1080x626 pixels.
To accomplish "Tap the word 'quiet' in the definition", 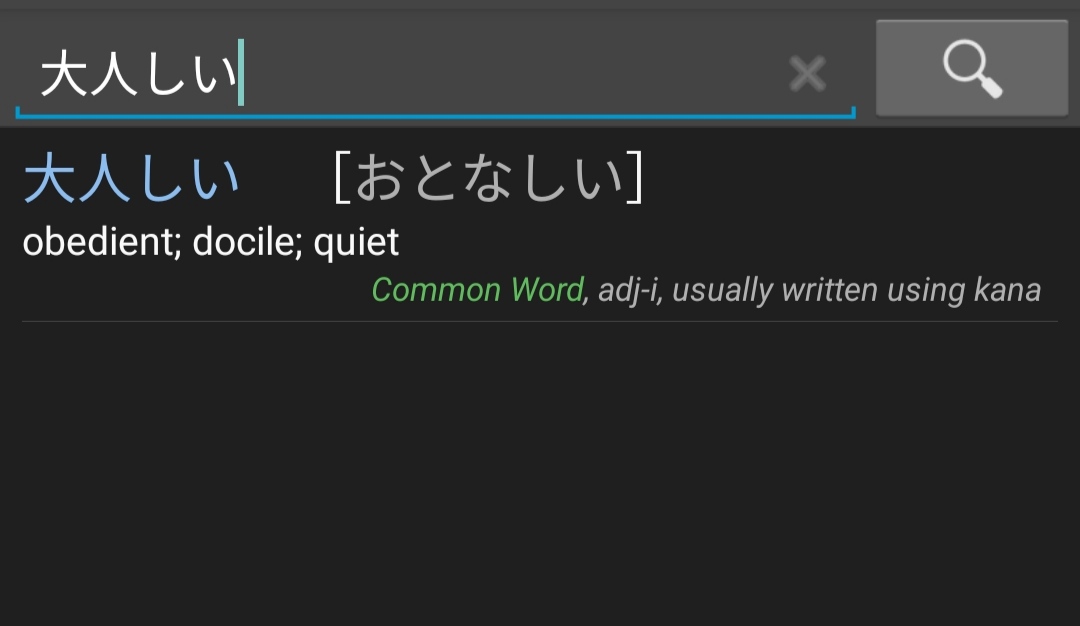I will 356,242.
